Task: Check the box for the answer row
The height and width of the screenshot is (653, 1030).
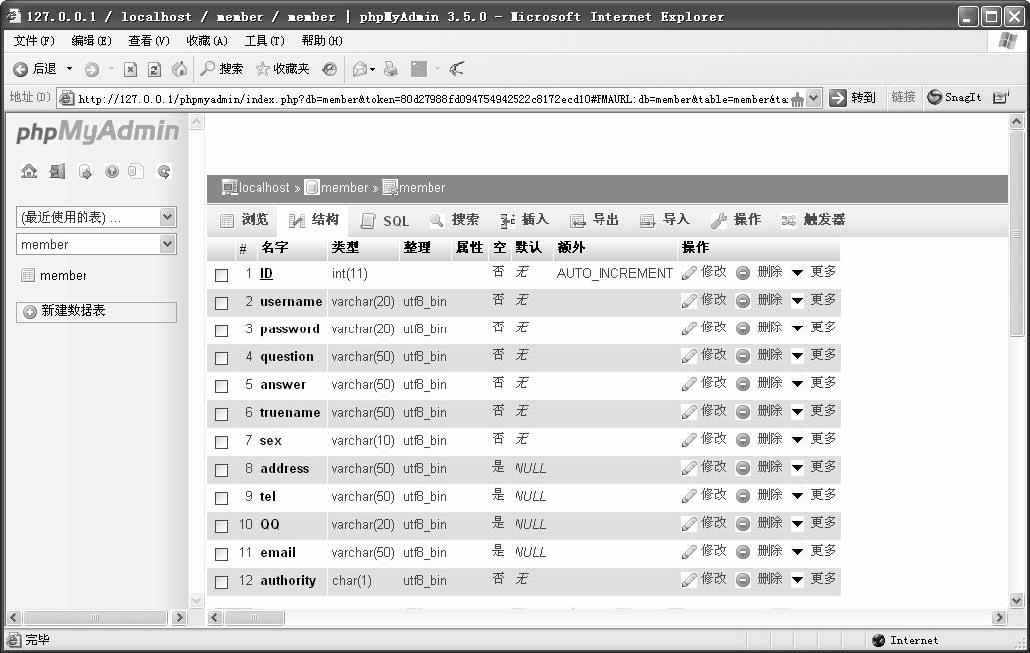Action: [221, 386]
